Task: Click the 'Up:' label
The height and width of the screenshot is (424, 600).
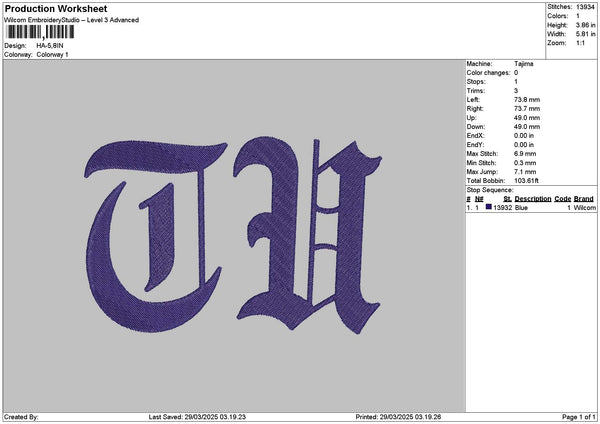Action: 471,118
